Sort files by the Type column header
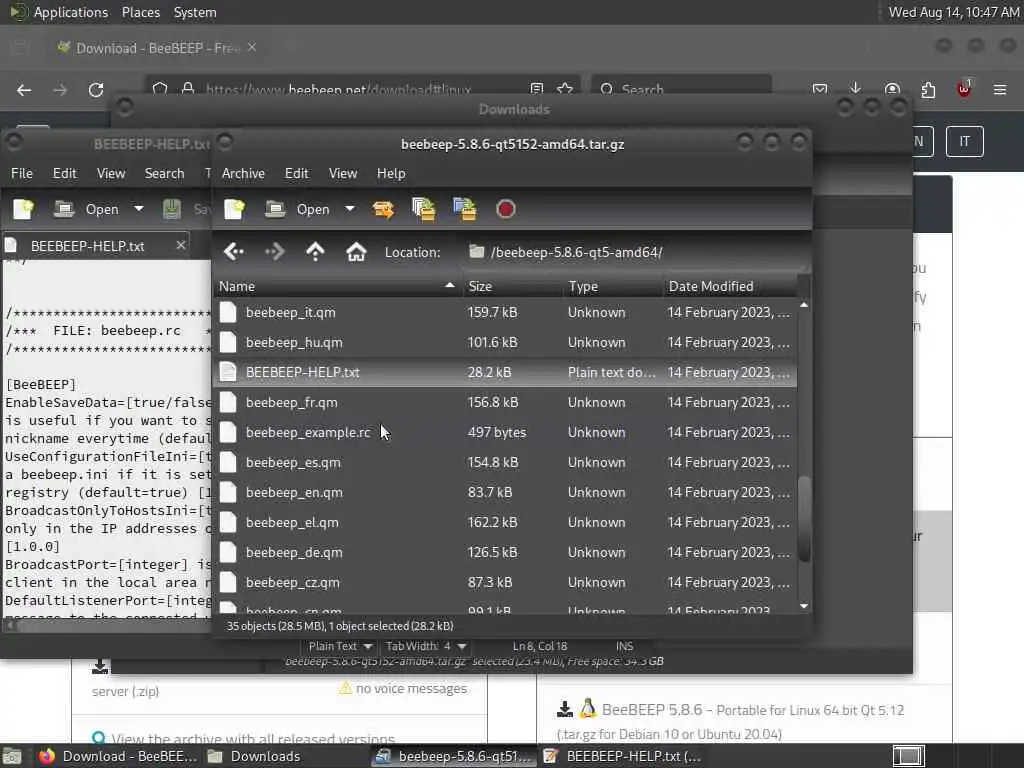Image resolution: width=1024 pixels, height=768 pixels. click(x=613, y=286)
